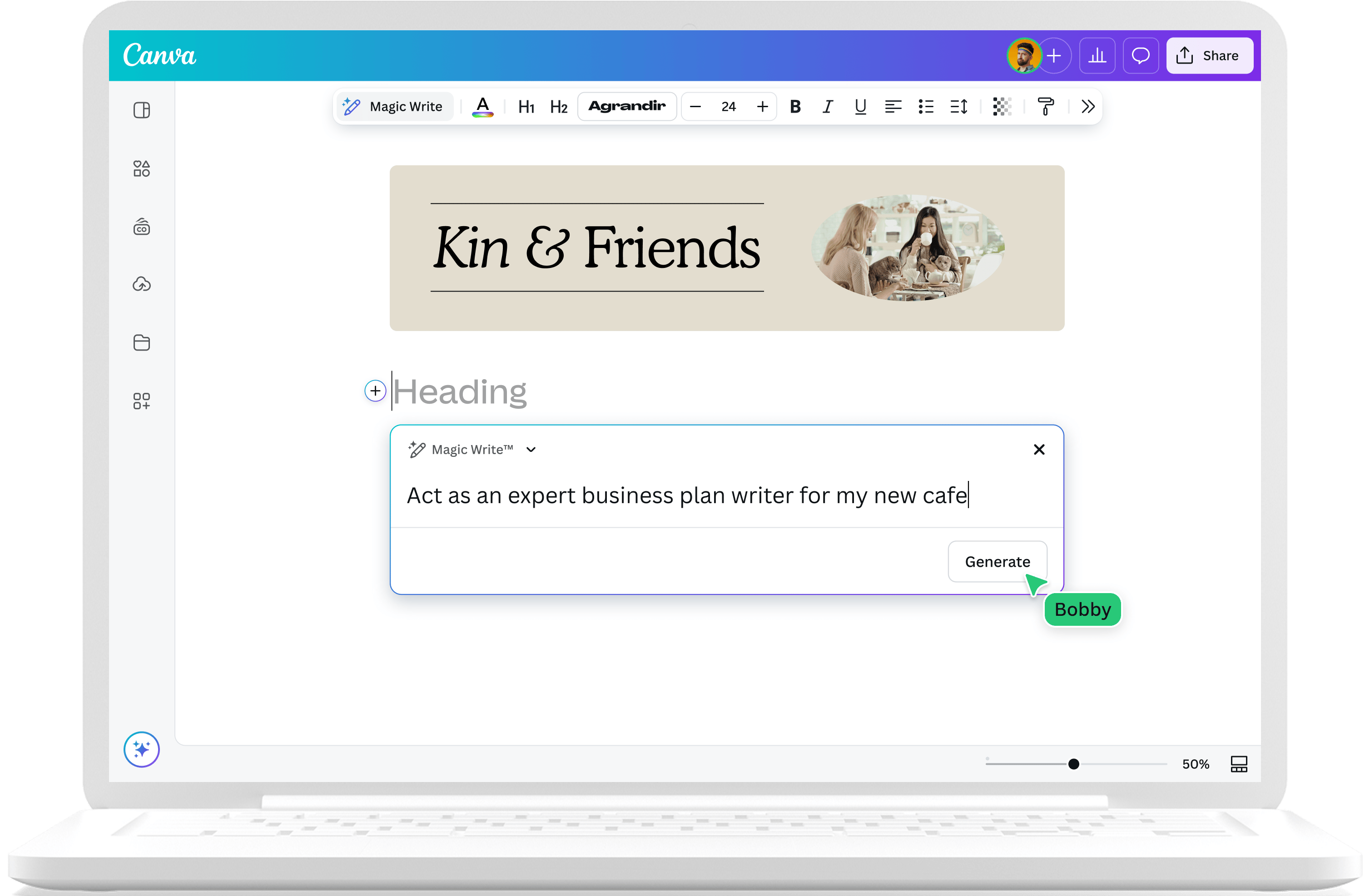Adjust the zoom slider handle
This screenshot has height=896, width=1370.
coord(1073,764)
